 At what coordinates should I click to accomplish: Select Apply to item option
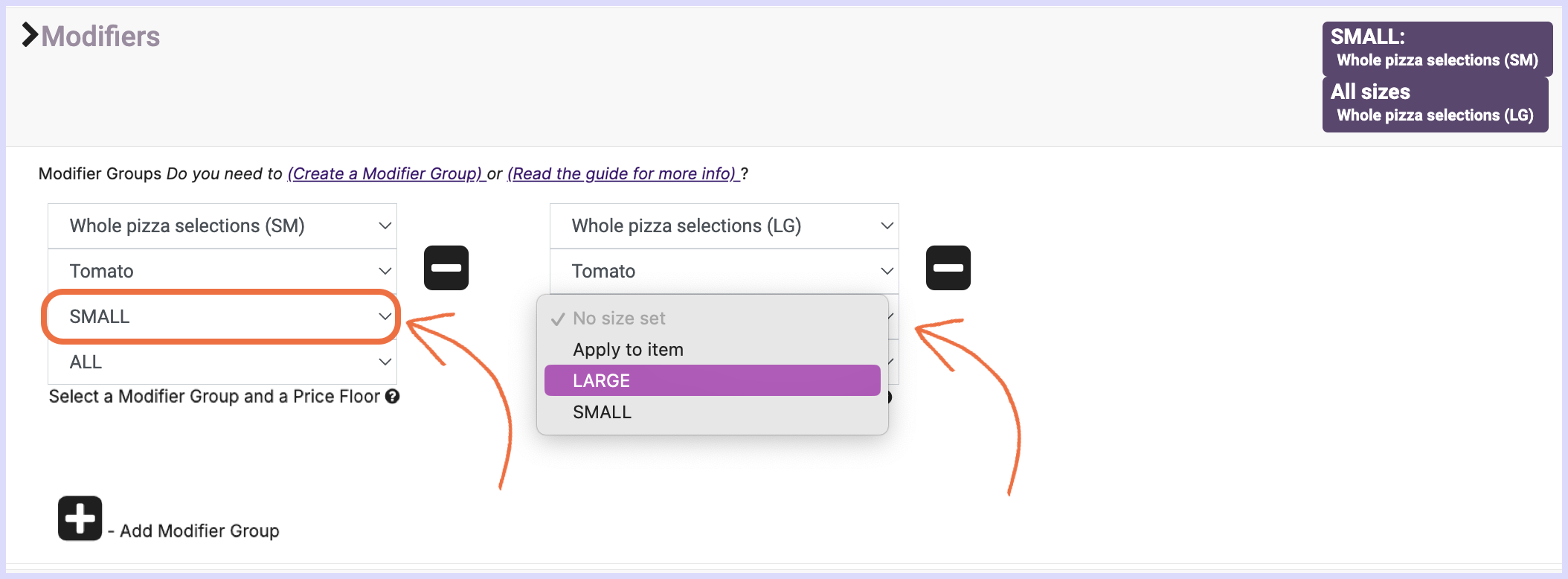(x=713, y=349)
